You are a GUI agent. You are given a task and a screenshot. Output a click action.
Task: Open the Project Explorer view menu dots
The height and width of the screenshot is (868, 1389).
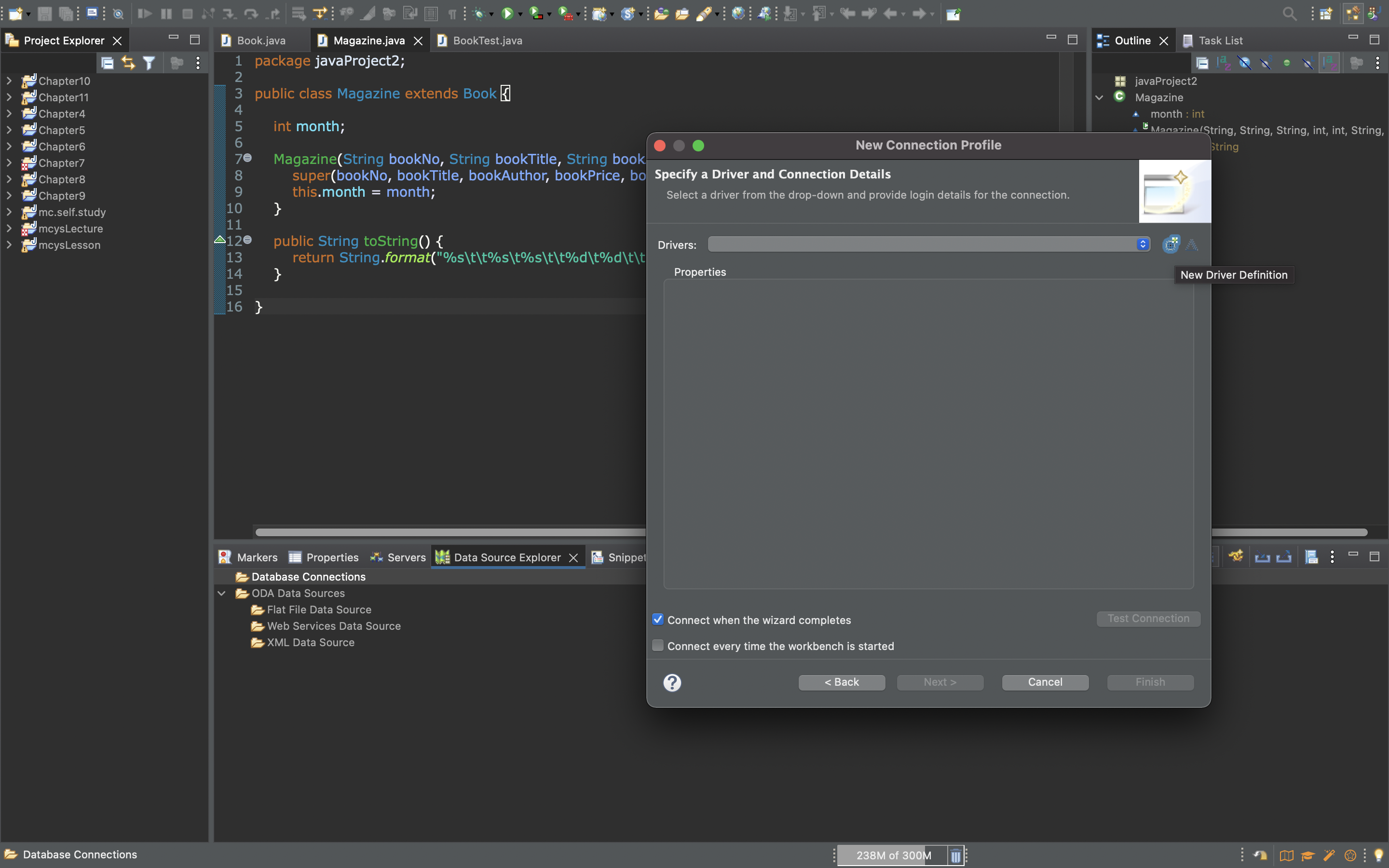pos(198,63)
